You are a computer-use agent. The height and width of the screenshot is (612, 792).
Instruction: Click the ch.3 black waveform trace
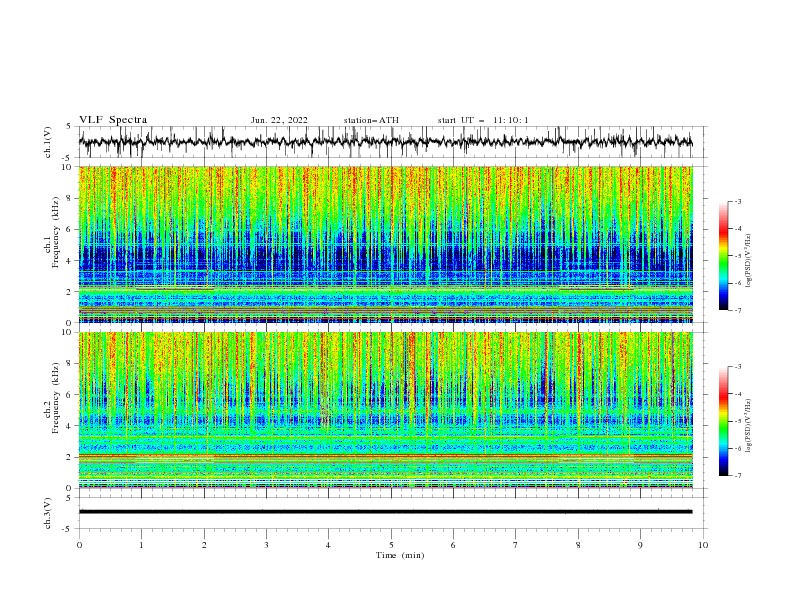[x=386, y=512]
